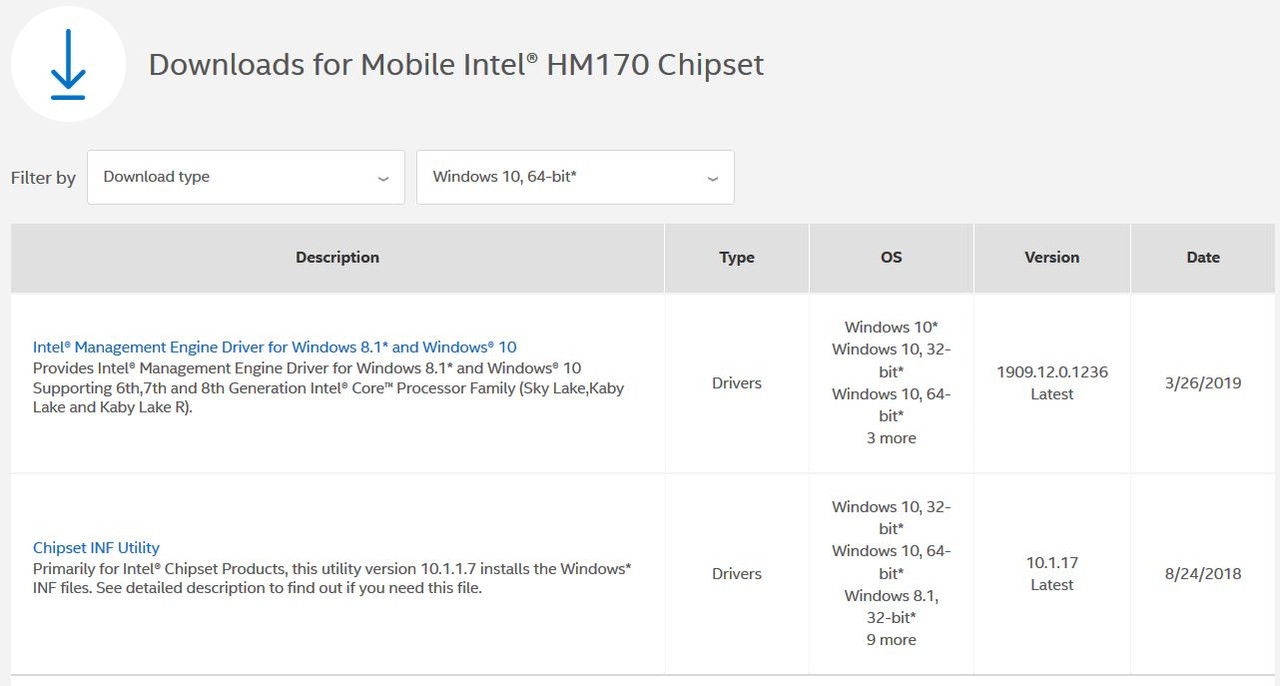Click the Date column header

coord(1203,258)
